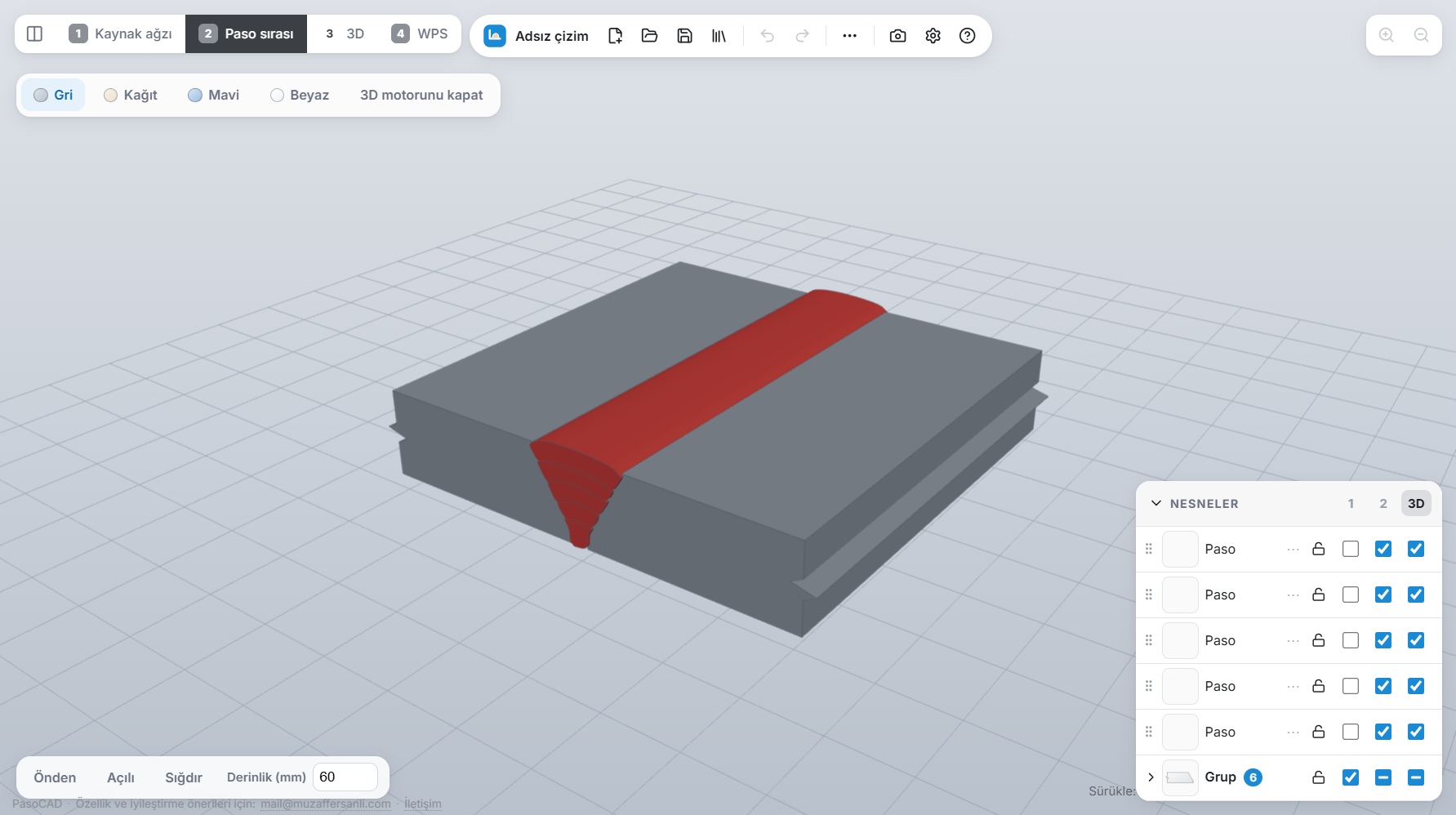Open the WPS tab
Image resolution: width=1456 pixels, height=815 pixels.
point(420,33)
